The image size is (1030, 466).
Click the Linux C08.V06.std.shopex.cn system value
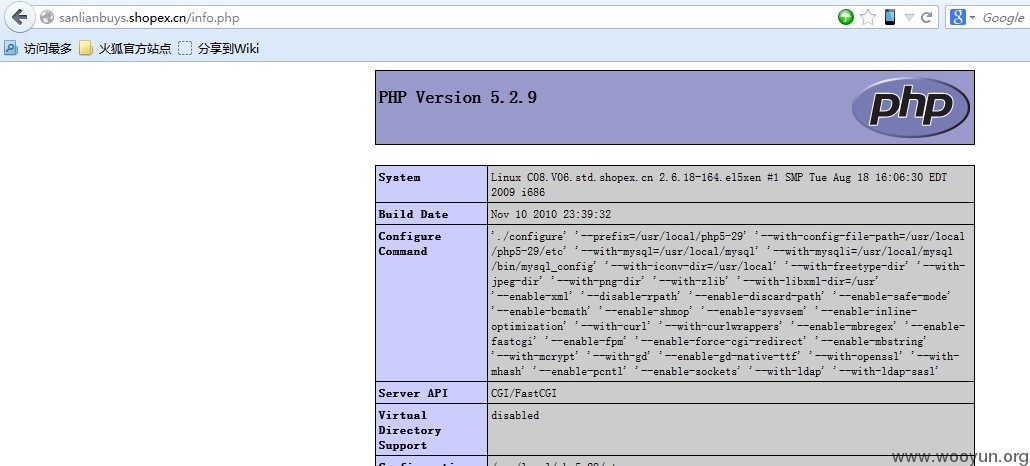coord(719,185)
